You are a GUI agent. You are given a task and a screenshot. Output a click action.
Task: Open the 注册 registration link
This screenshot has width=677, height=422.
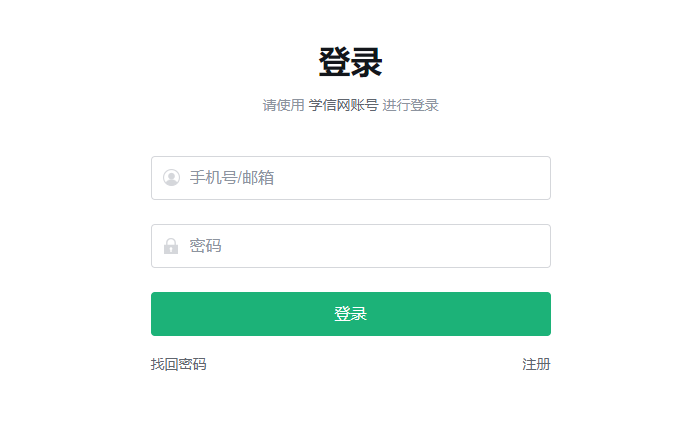click(x=536, y=364)
